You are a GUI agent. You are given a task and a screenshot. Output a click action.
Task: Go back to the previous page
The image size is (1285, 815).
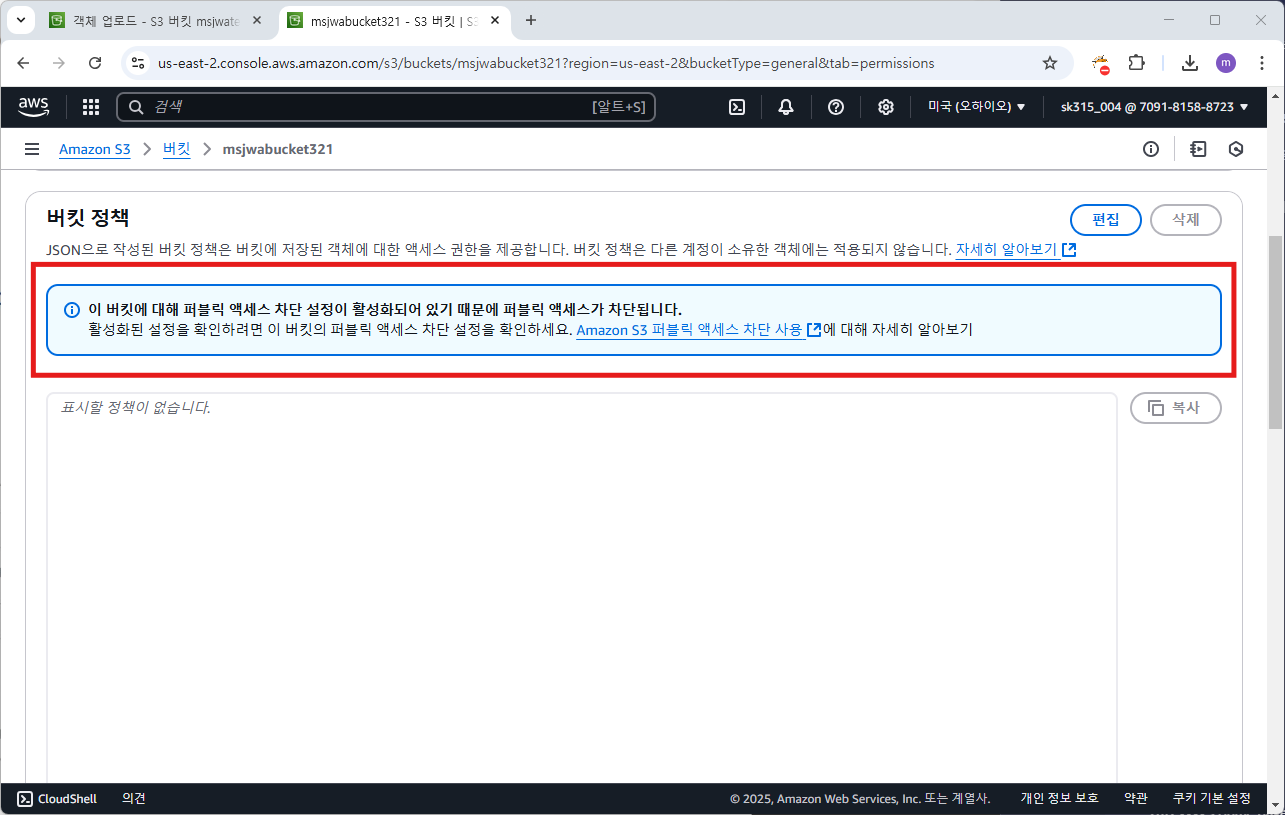point(23,63)
